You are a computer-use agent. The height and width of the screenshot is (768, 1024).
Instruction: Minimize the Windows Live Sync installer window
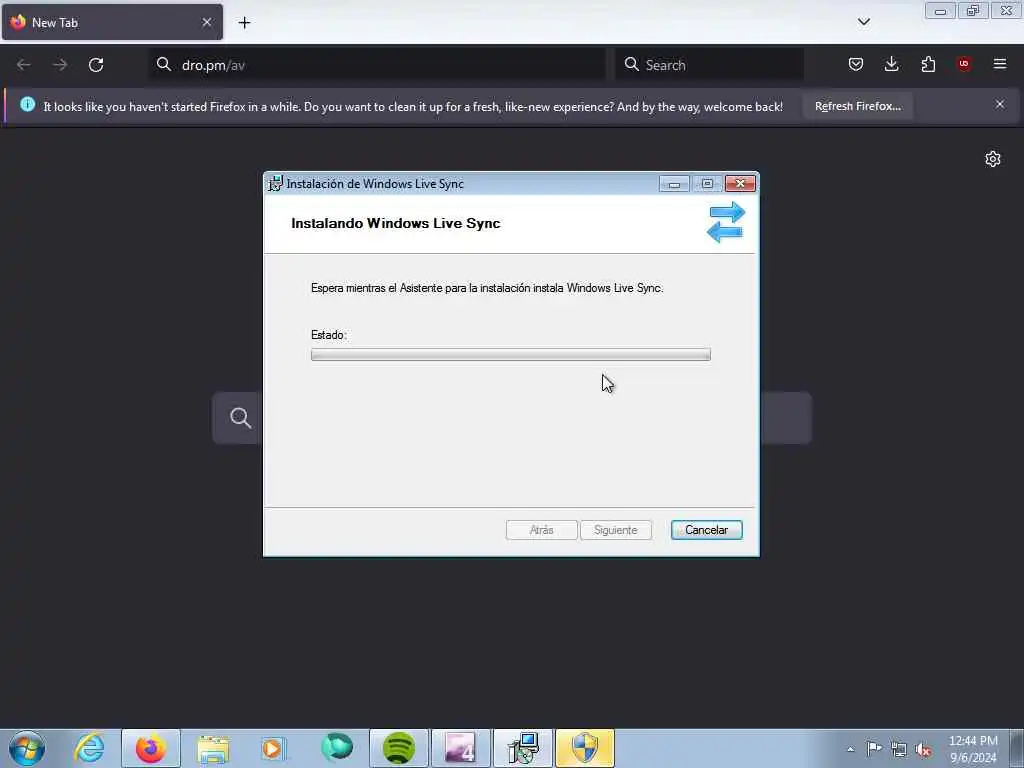pyautogui.click(x=674, y=184)
